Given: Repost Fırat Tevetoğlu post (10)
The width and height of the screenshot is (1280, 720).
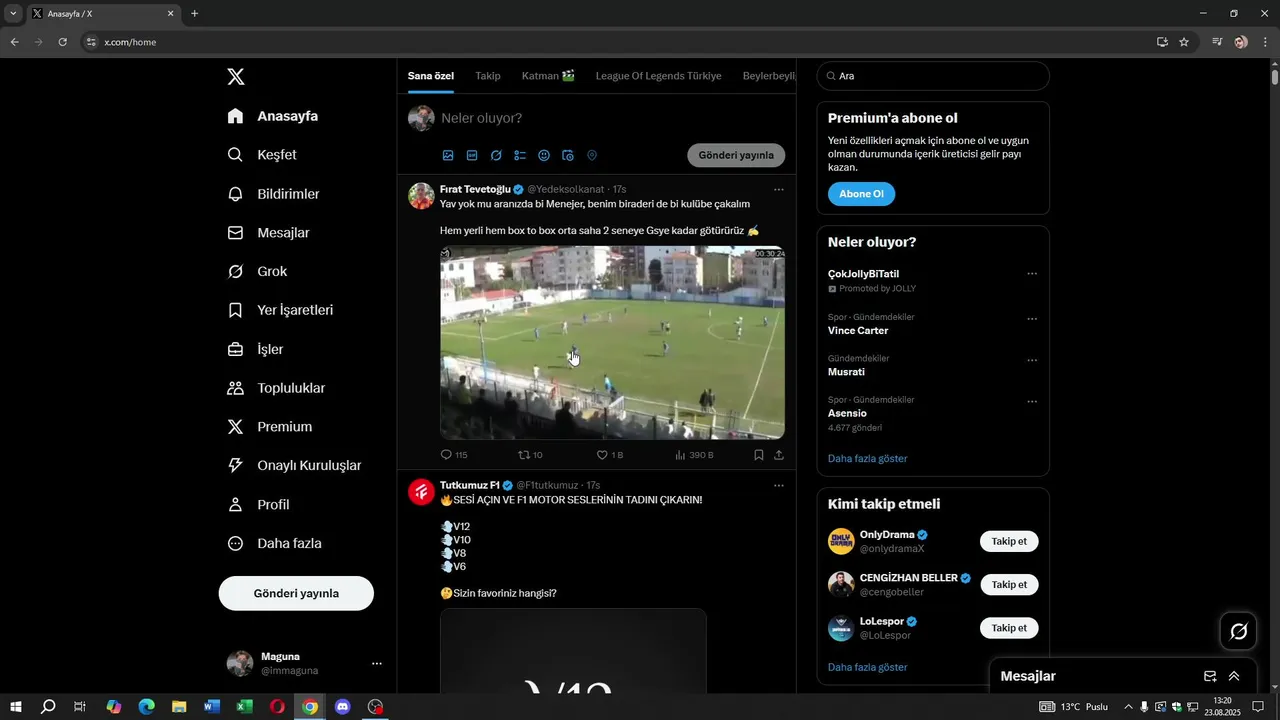Looking at the screenshot, I should 530,455.
